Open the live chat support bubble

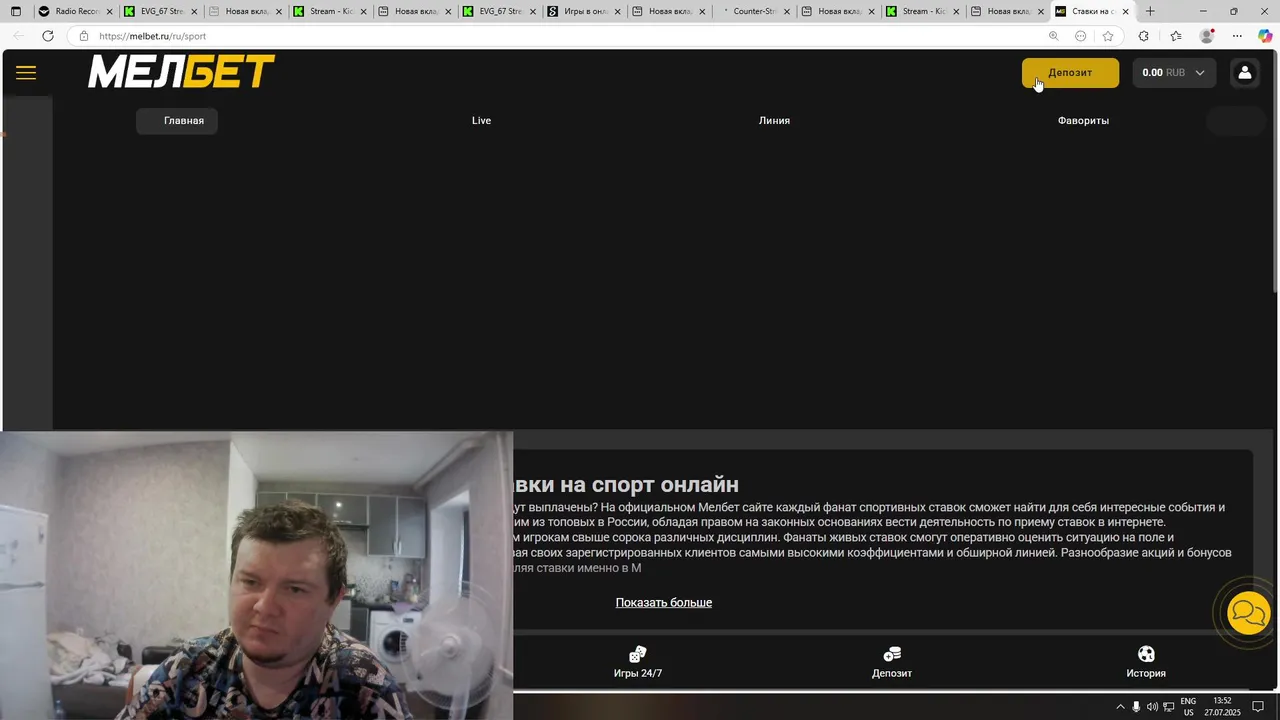tap(1248, 613)
